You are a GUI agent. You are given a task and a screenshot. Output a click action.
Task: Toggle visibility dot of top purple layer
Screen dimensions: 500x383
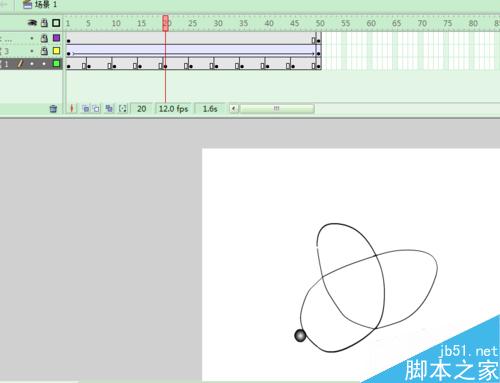click(x=32, y=39)
